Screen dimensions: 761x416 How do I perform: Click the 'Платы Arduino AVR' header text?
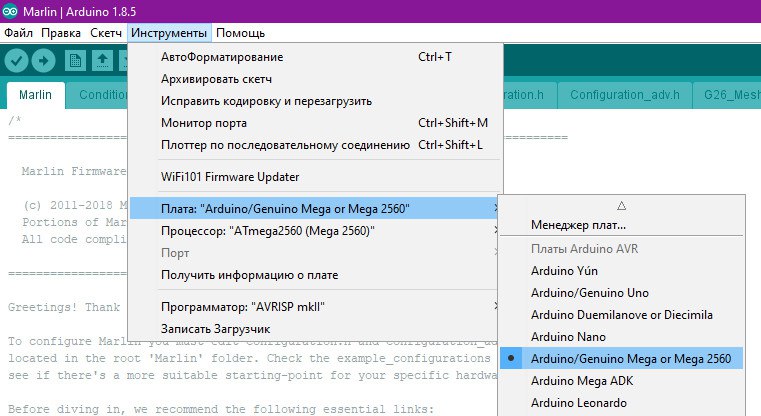coord(584,249)
